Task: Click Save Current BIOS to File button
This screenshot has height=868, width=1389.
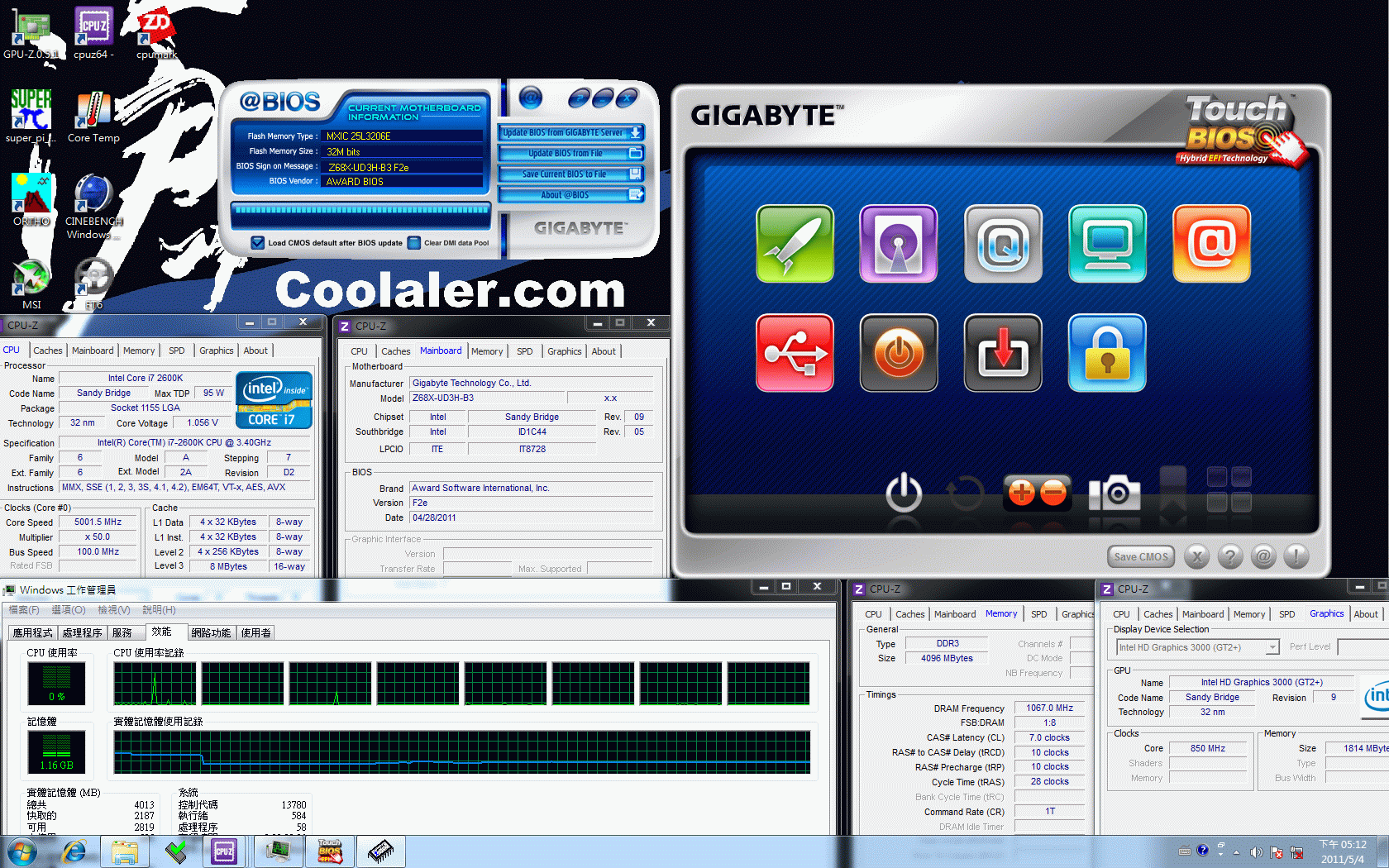Action: 571,174
